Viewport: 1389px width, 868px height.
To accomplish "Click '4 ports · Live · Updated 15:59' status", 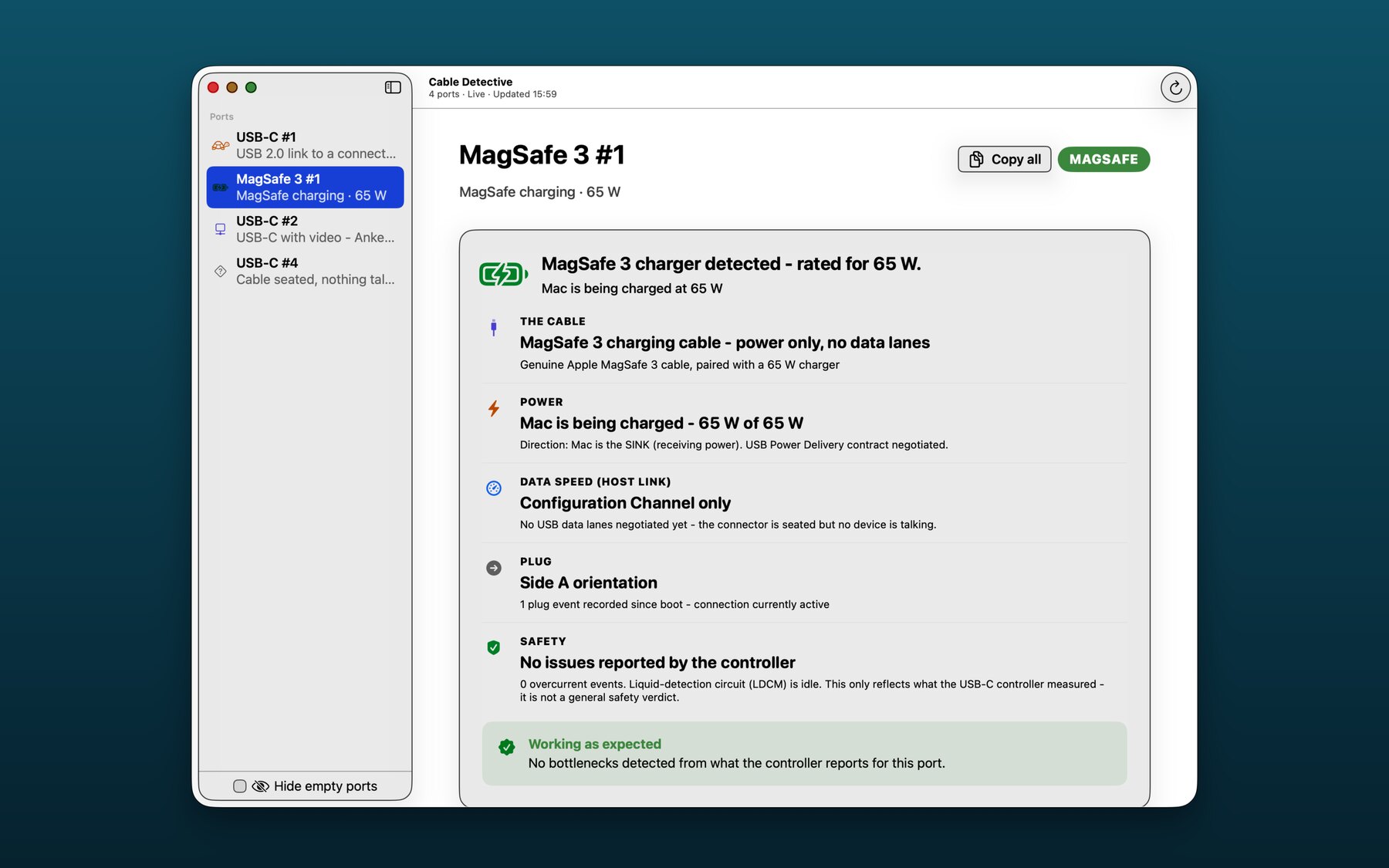I will [492, 94].
